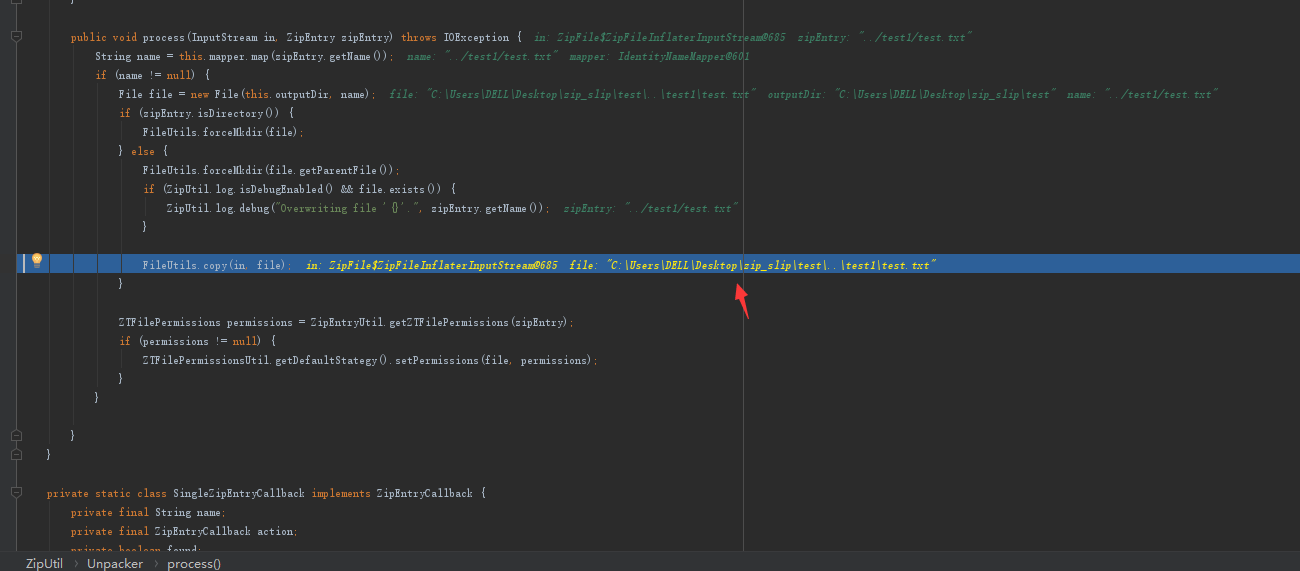Click 'private final ZipEntryCallback action;' field
The width and height of the screenshot is (1300, 571).
point(184,531)
